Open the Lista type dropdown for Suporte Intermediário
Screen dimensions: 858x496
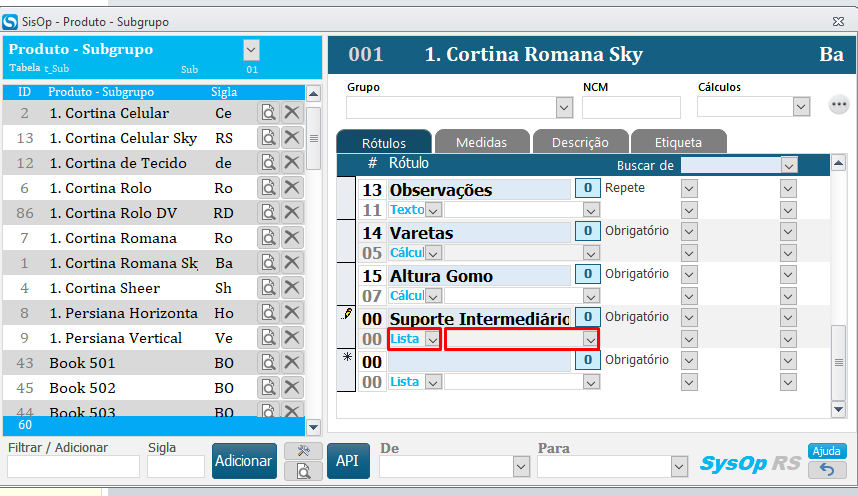[431, 340]
